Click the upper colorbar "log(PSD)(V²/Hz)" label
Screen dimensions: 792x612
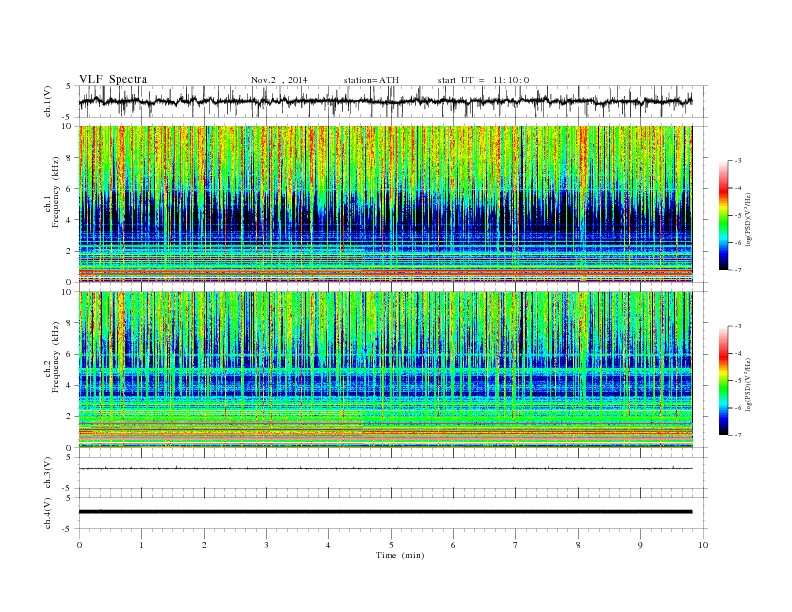point(748,218)
